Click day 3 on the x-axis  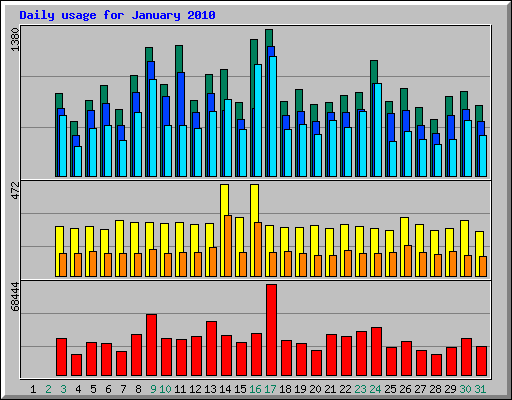[63, 389]
